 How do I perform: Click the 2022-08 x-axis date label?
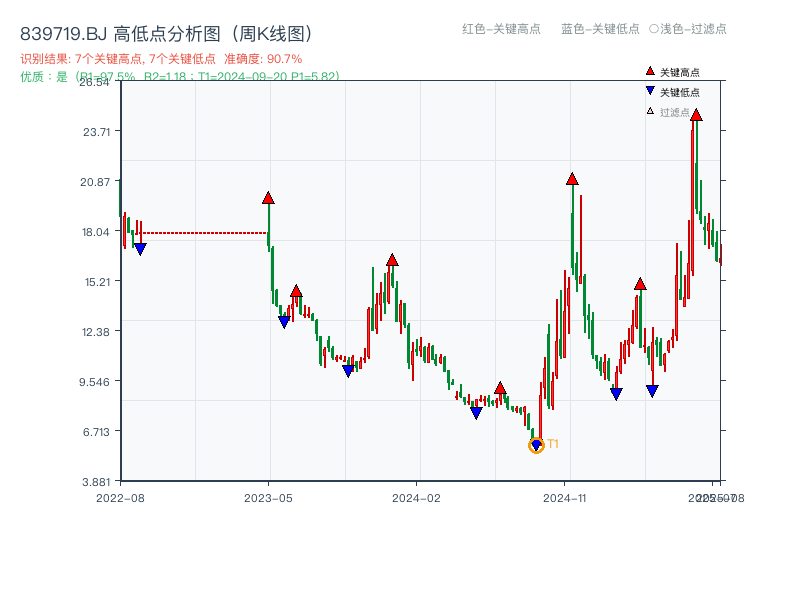(x=124, y=493)
